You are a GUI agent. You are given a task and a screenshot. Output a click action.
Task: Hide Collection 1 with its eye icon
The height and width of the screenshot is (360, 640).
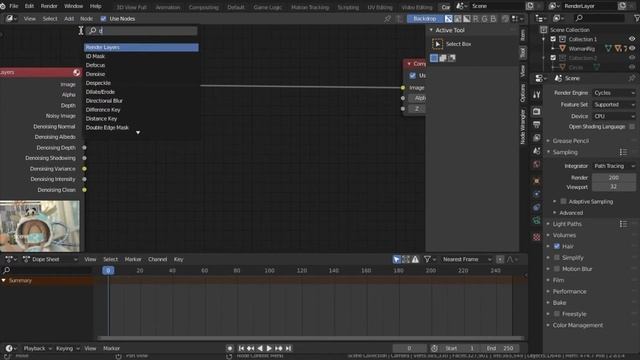(x=632, y=39)
